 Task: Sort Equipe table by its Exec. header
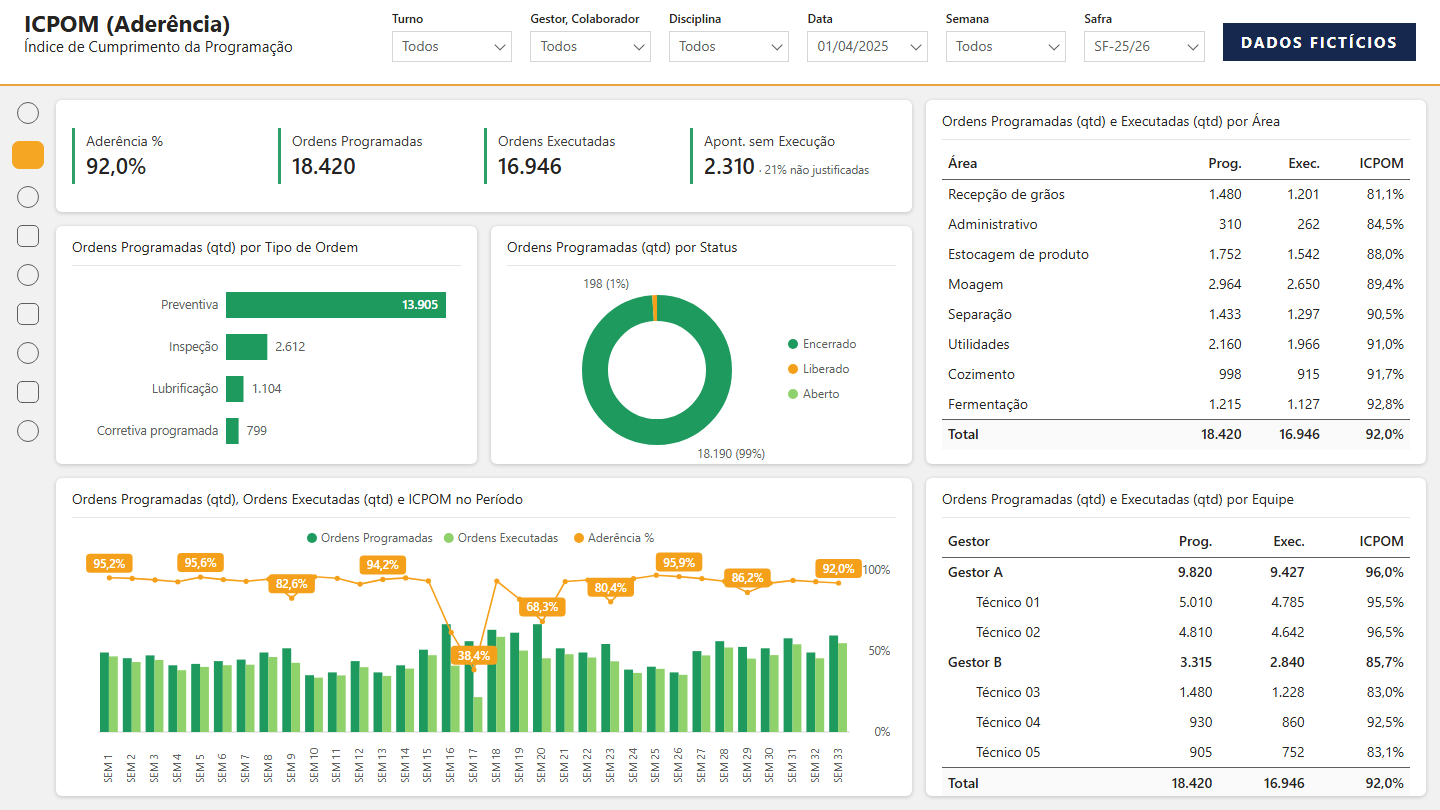tap(1289, 541)
